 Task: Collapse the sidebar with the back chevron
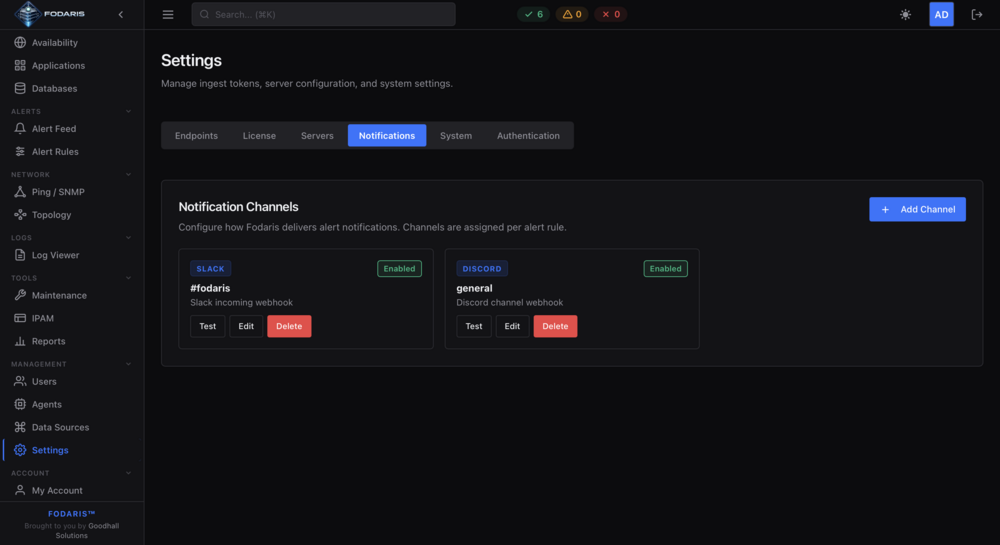(121, 15)
